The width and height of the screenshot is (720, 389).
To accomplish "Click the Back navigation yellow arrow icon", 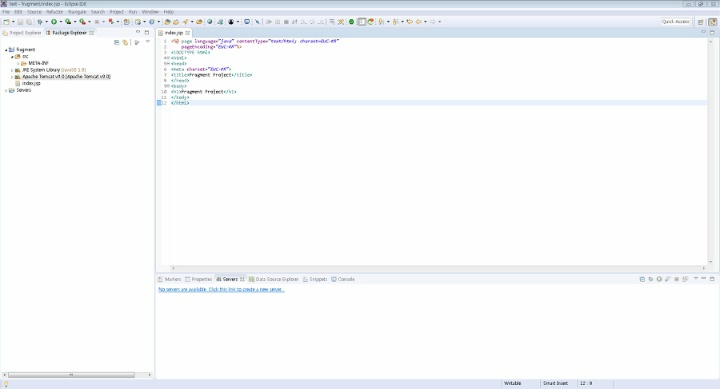I will pyautogui.click(x=418, y=22).
